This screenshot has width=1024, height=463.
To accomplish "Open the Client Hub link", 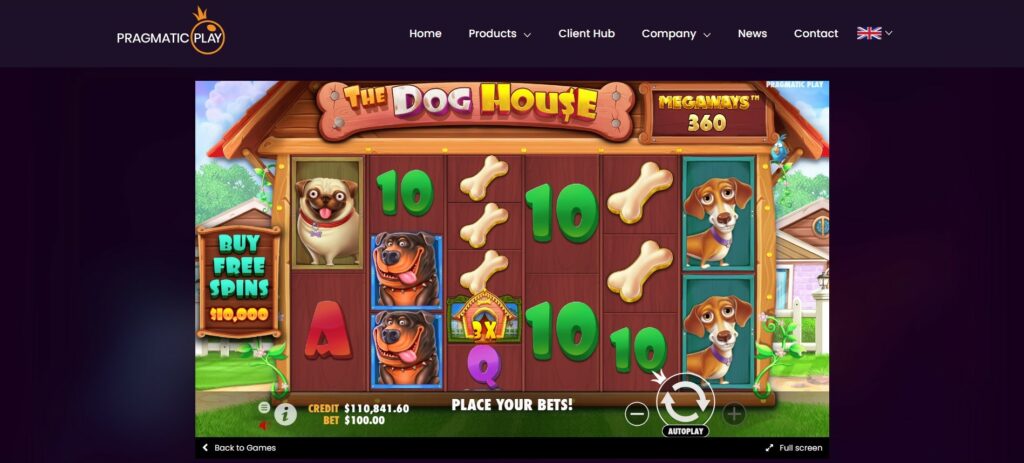I will pyautogui.click(x=586, y=34).
